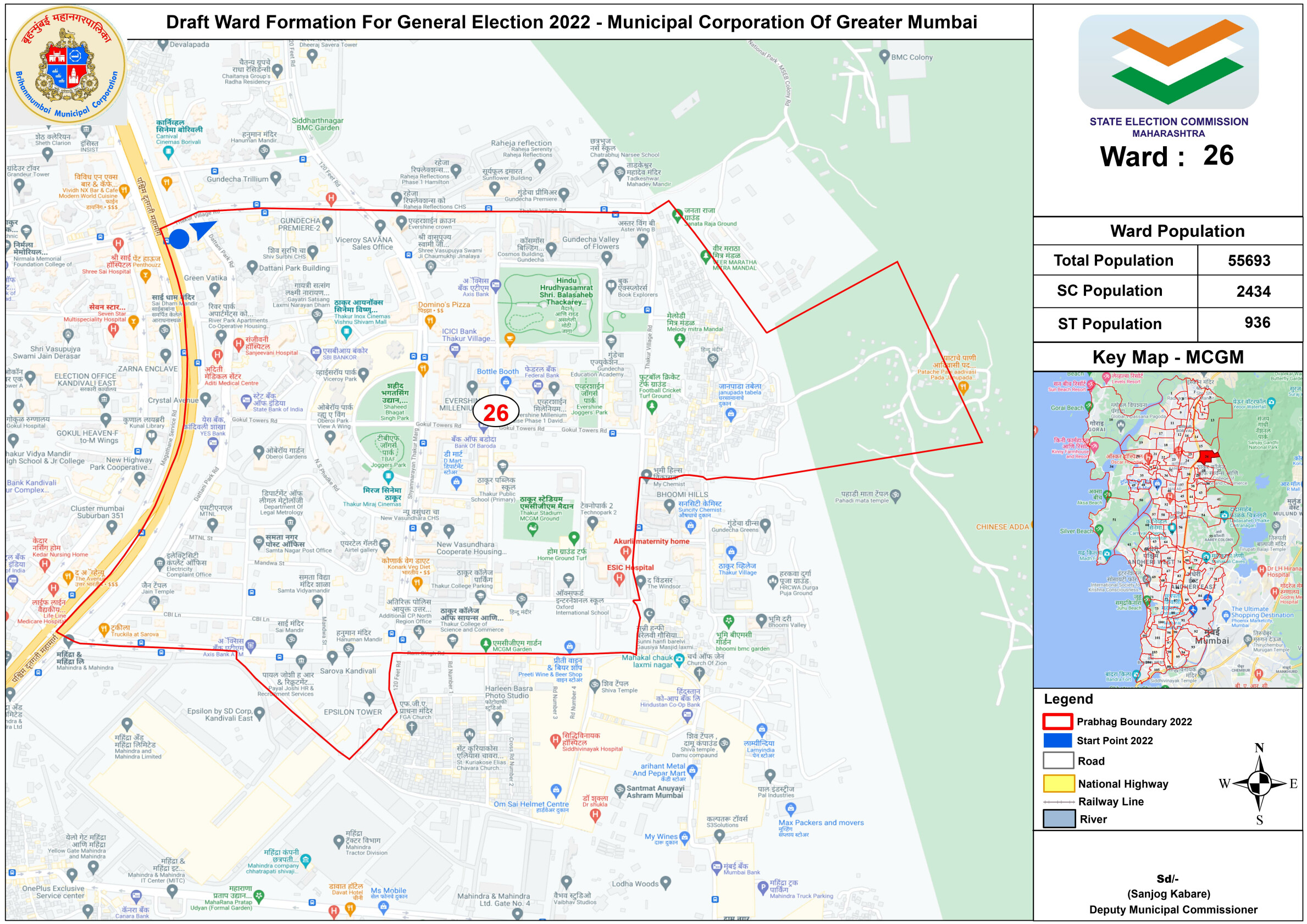Click the Thakur Stadium MCGM Ground green pin
Image resolution: width=1307 pixels, height=924 pixels.
[x=533, y=529]
